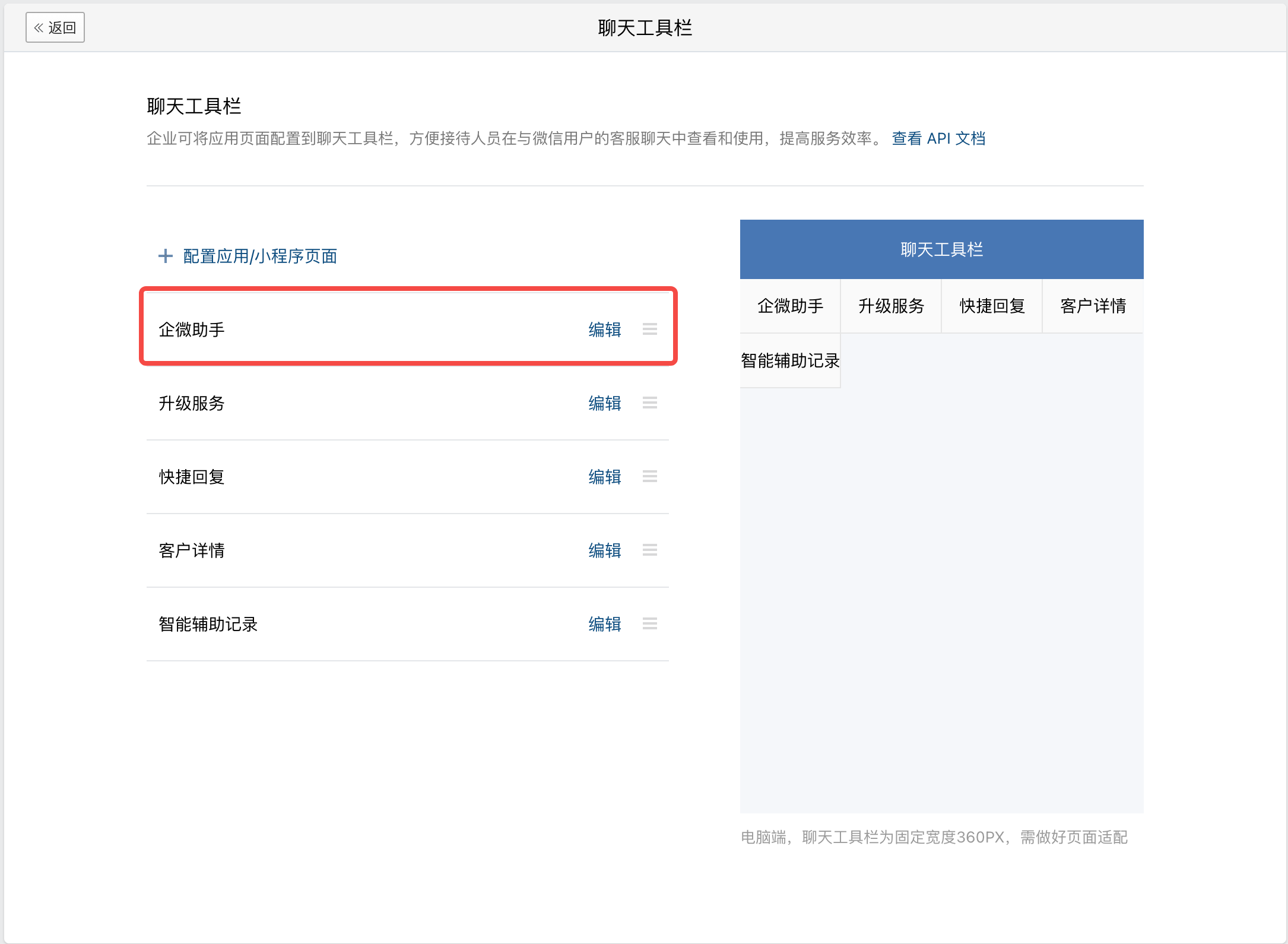This screenshot has height=944, width=1288.
Task: Click the 客户详情 row name
Action: pos(192,550)
